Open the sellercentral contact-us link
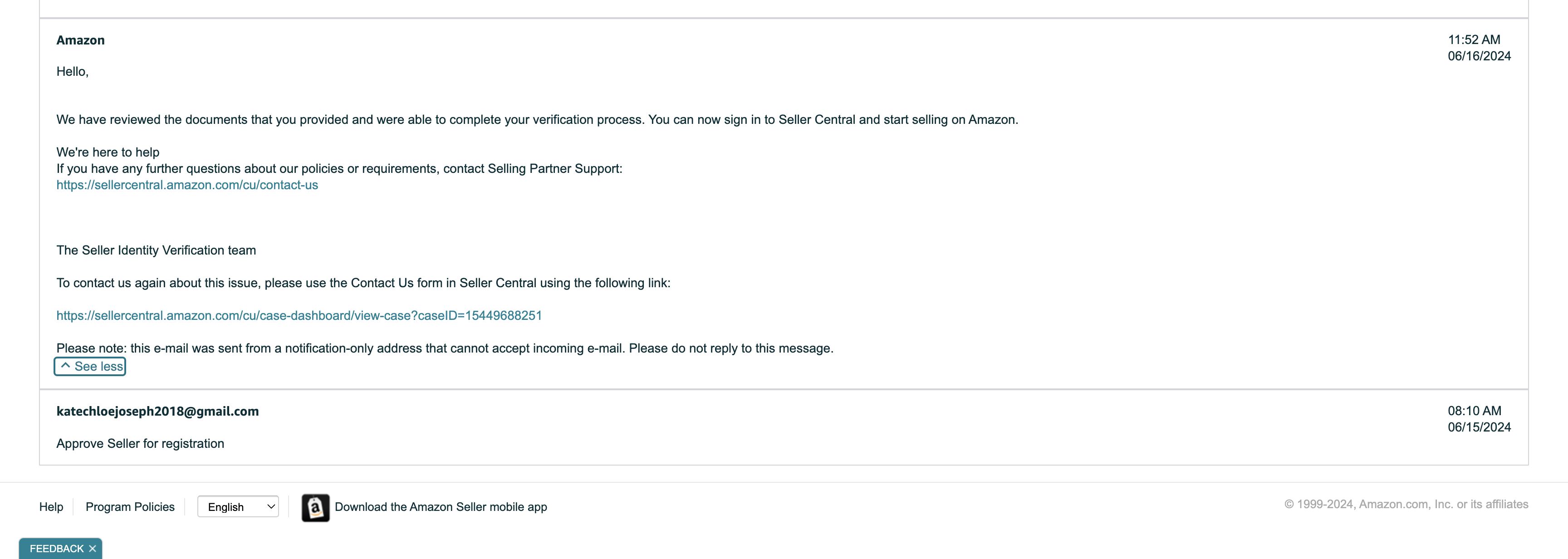The height and width of the screenshot is (559, 1568). click(187, 185)
